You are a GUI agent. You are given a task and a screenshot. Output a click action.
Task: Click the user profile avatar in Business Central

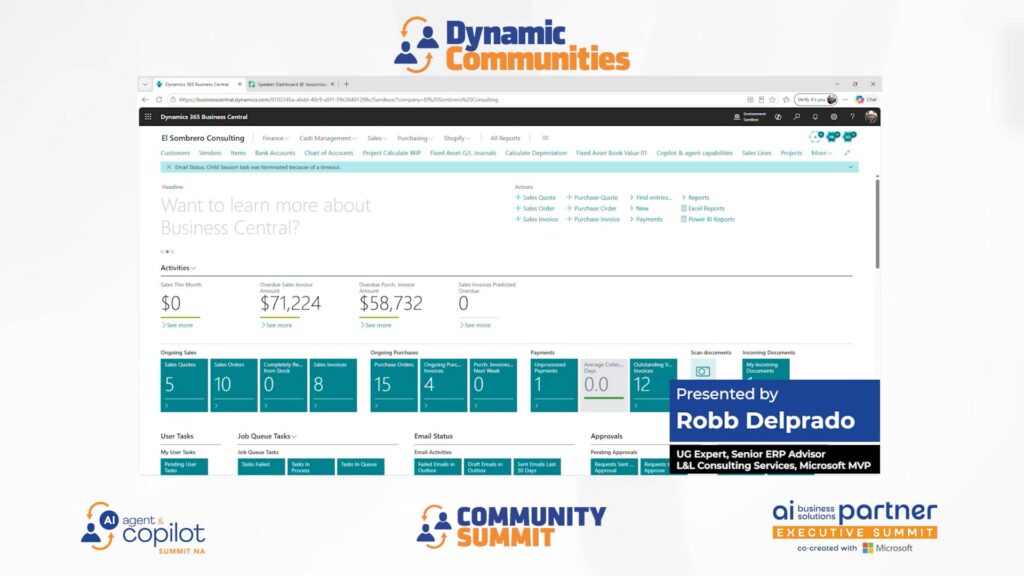point(871,117)
